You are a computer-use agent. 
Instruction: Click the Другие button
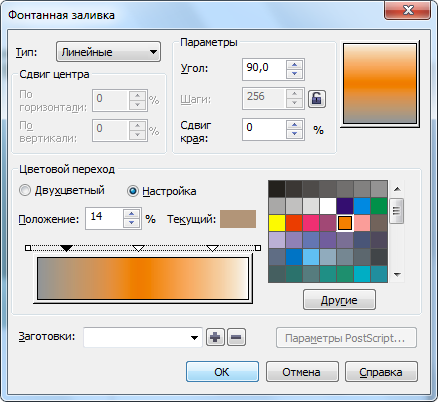pos(339,300)
